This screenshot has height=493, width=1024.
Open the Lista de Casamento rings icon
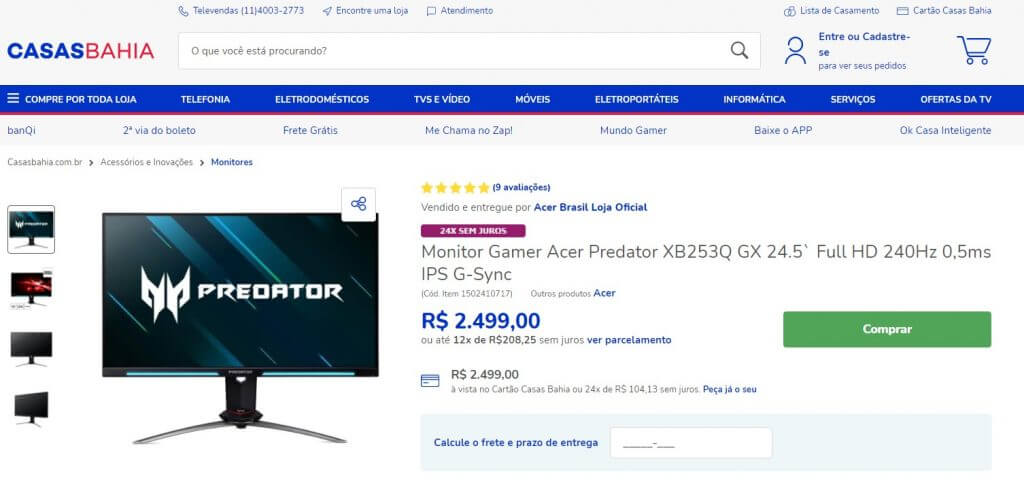tap(790, 11)
